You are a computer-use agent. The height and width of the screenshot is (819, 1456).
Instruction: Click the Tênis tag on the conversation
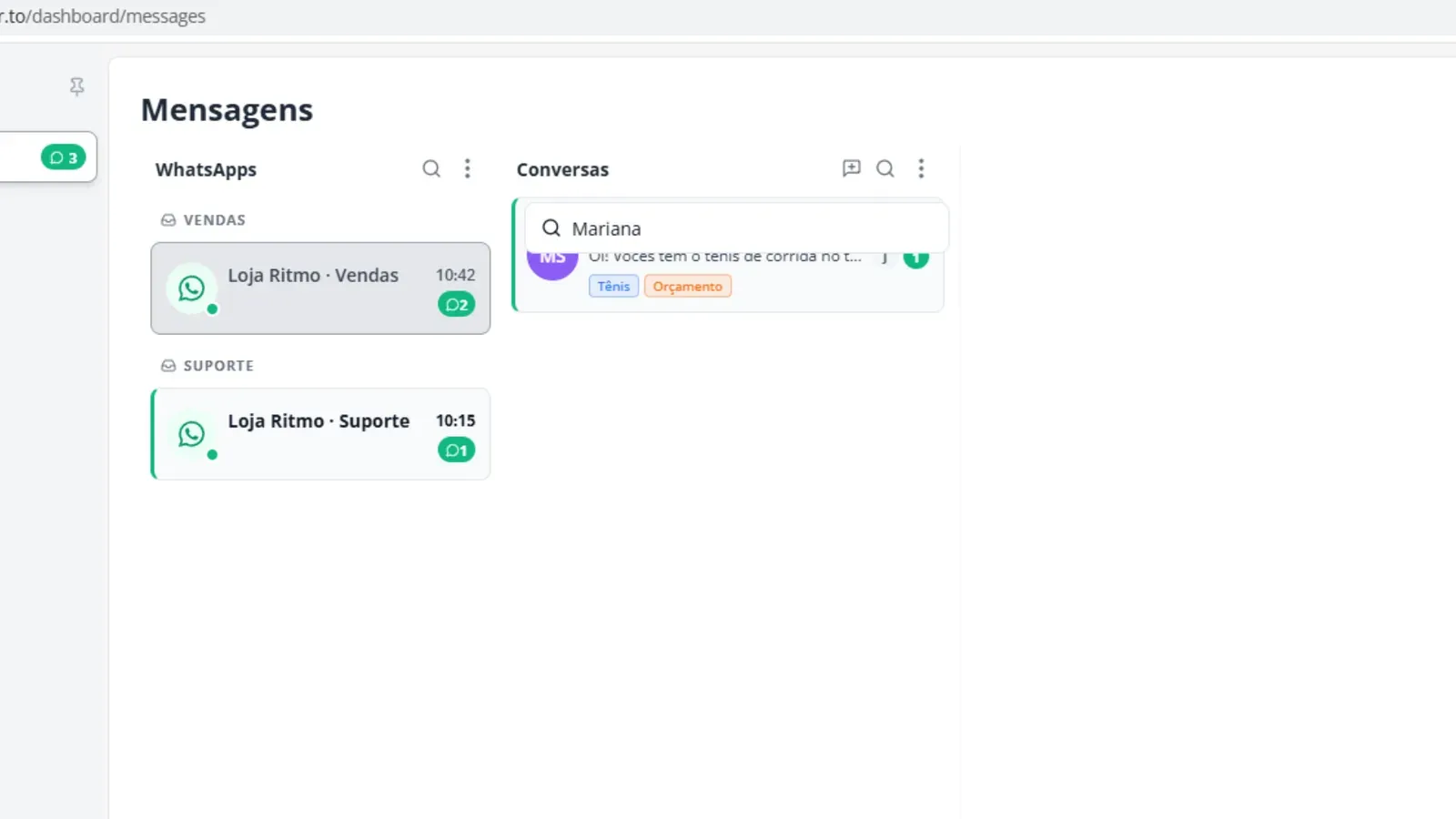(614, 287)
